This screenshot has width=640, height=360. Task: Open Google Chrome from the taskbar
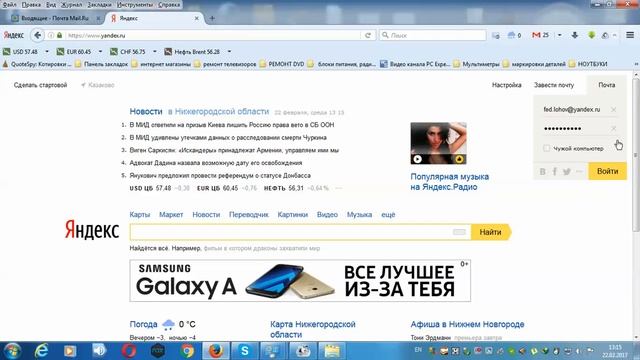(x=187, y=351)
